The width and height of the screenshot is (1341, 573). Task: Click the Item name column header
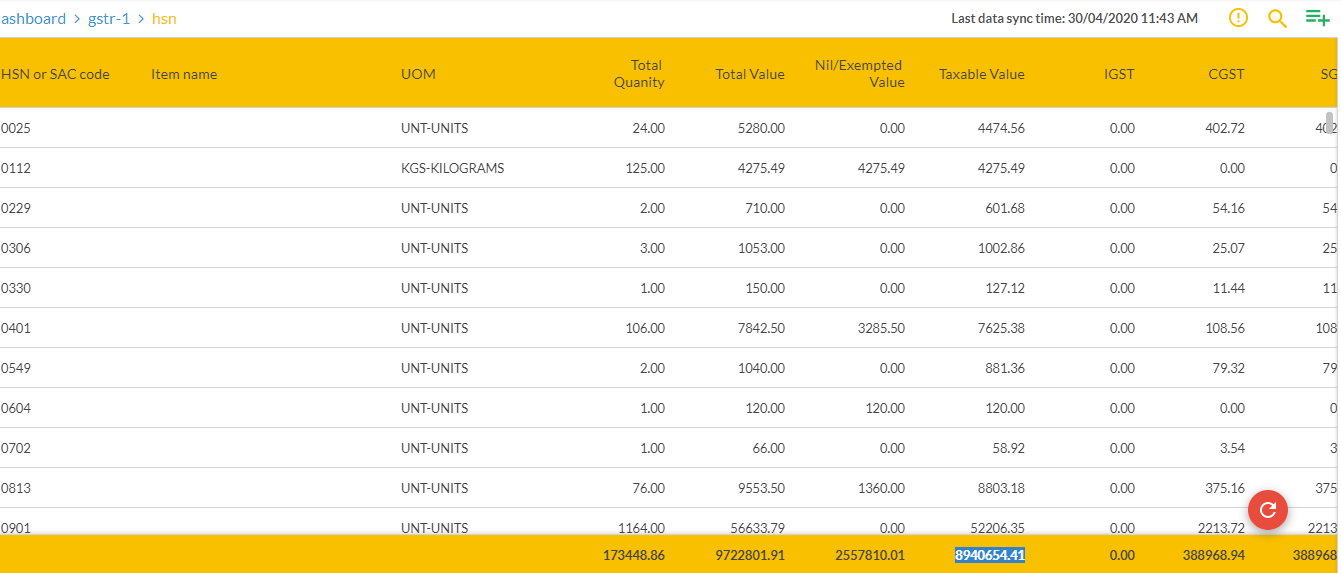pos(184,74)
